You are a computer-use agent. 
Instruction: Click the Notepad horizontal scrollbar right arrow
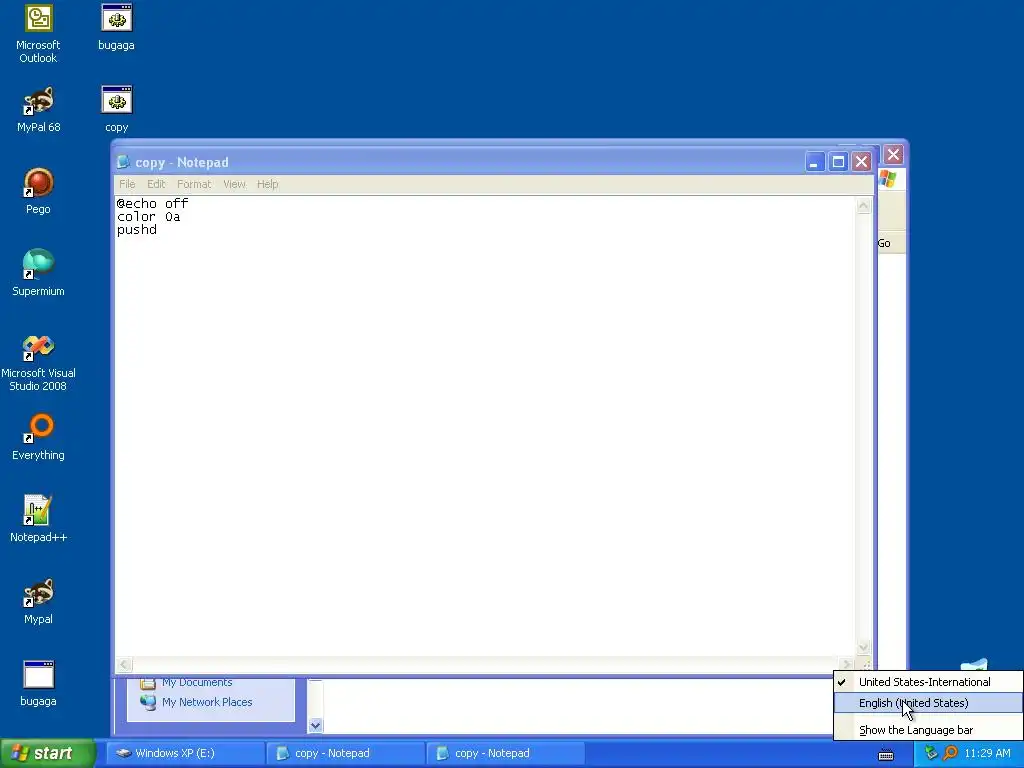pos(846,665)
